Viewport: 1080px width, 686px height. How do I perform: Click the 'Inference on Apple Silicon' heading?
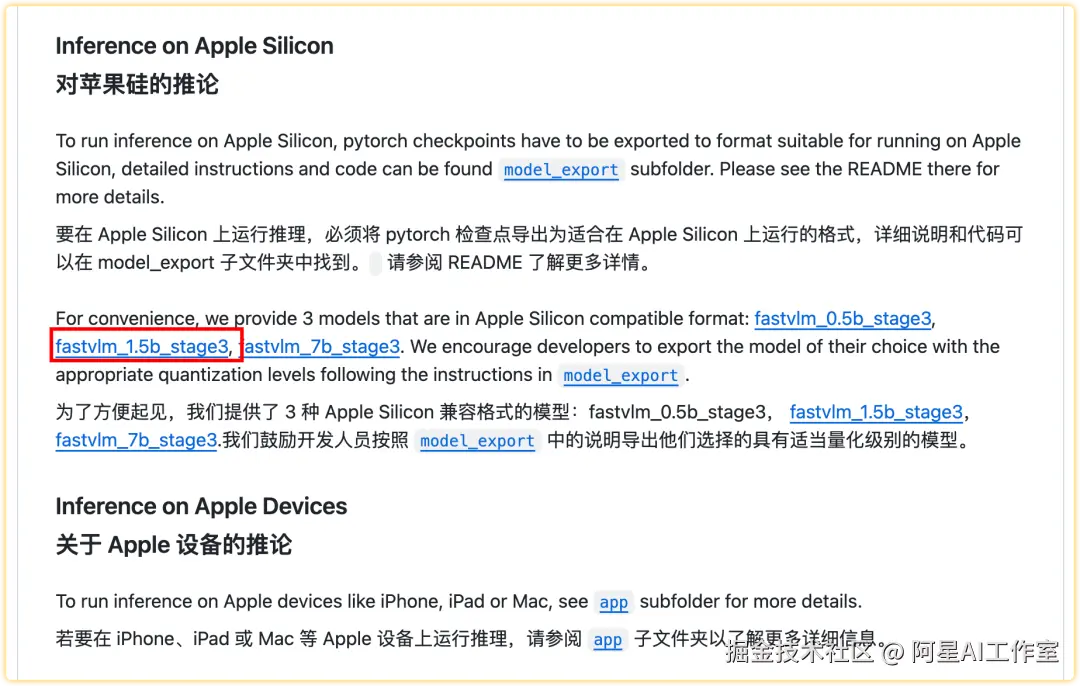[194, 46]
